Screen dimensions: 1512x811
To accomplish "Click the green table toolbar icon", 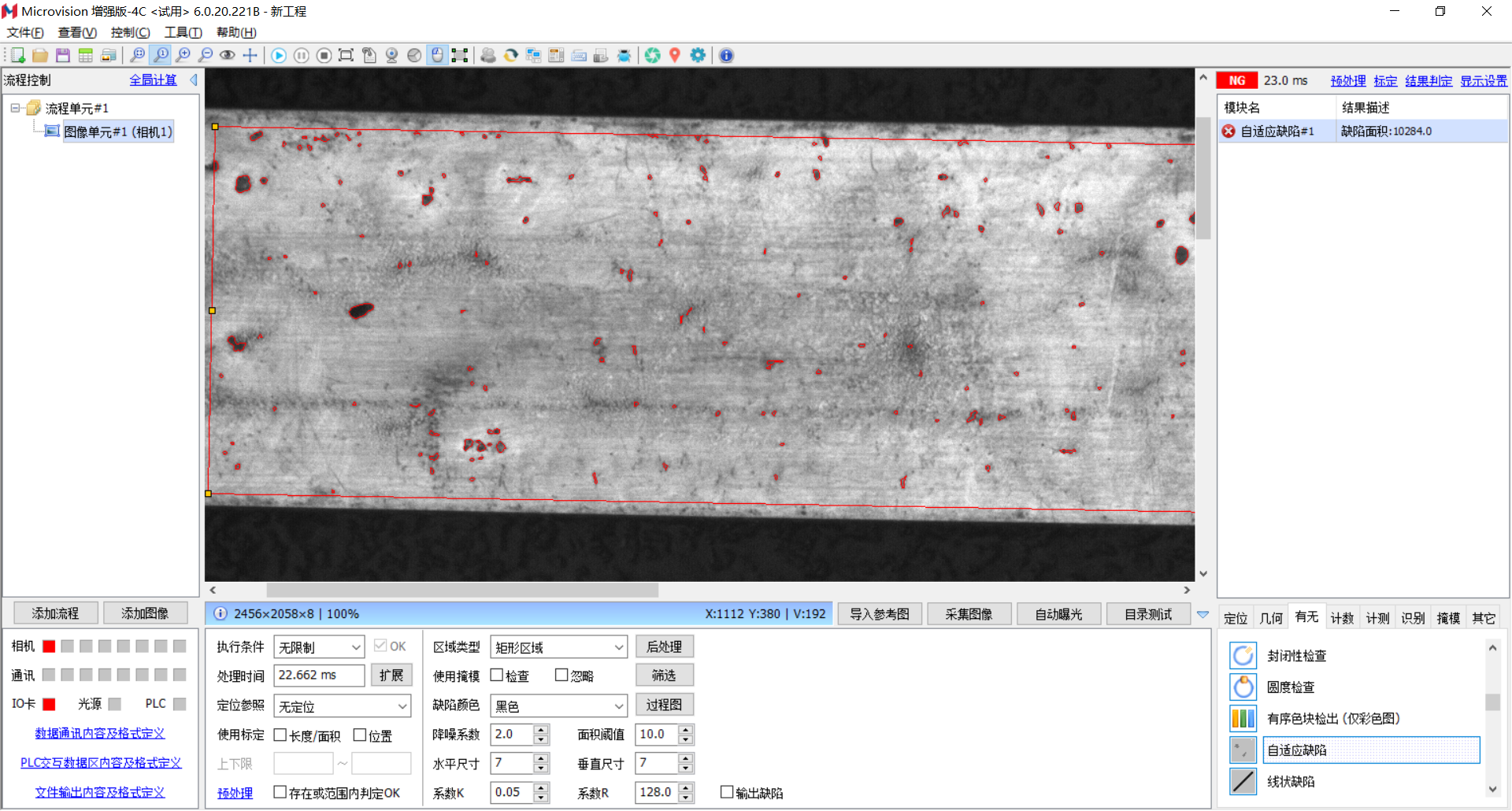I will pos(86,55).
